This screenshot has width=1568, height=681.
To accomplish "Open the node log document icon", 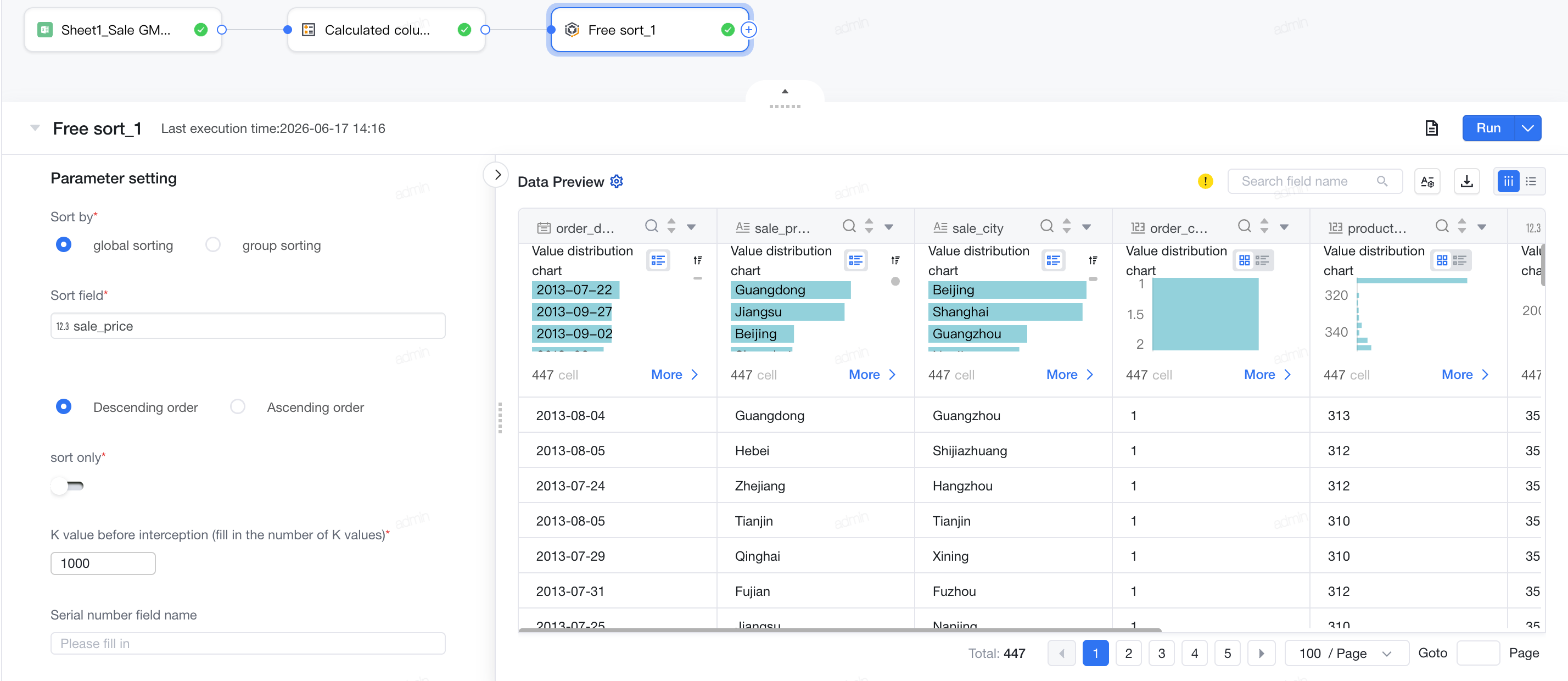I will click(1431, 128).
